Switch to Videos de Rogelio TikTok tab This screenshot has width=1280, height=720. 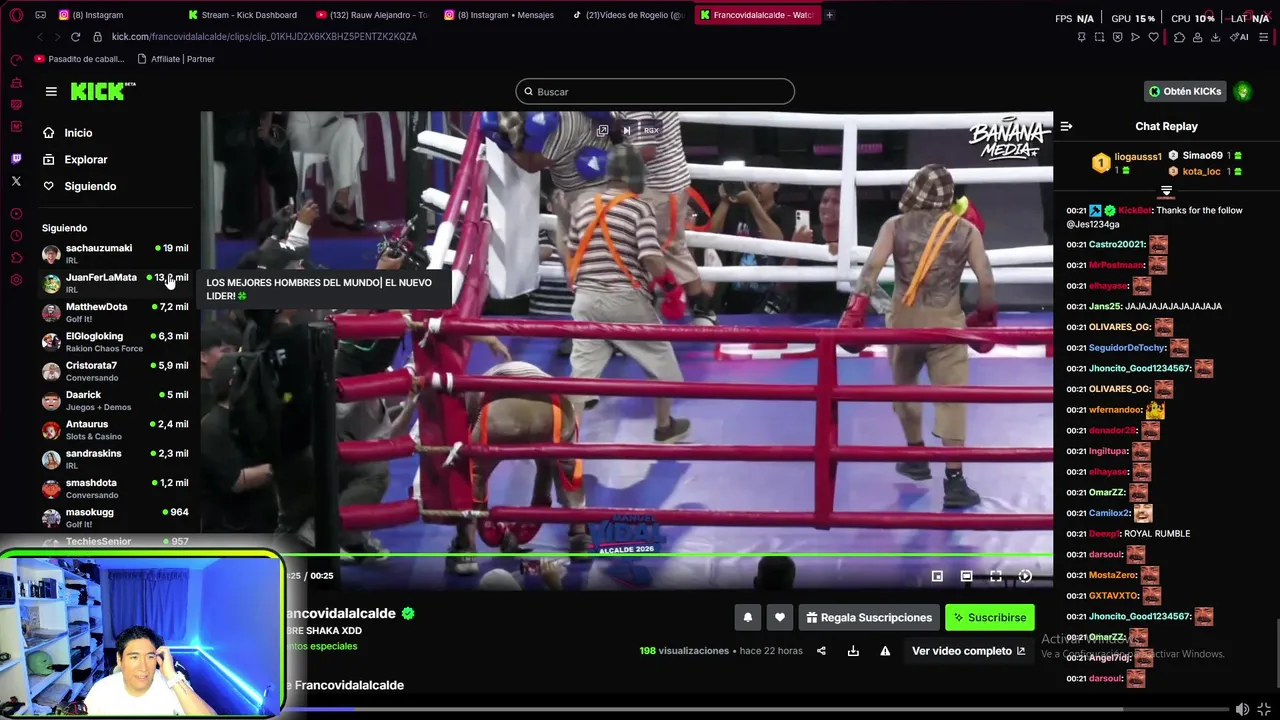[628, 15]
